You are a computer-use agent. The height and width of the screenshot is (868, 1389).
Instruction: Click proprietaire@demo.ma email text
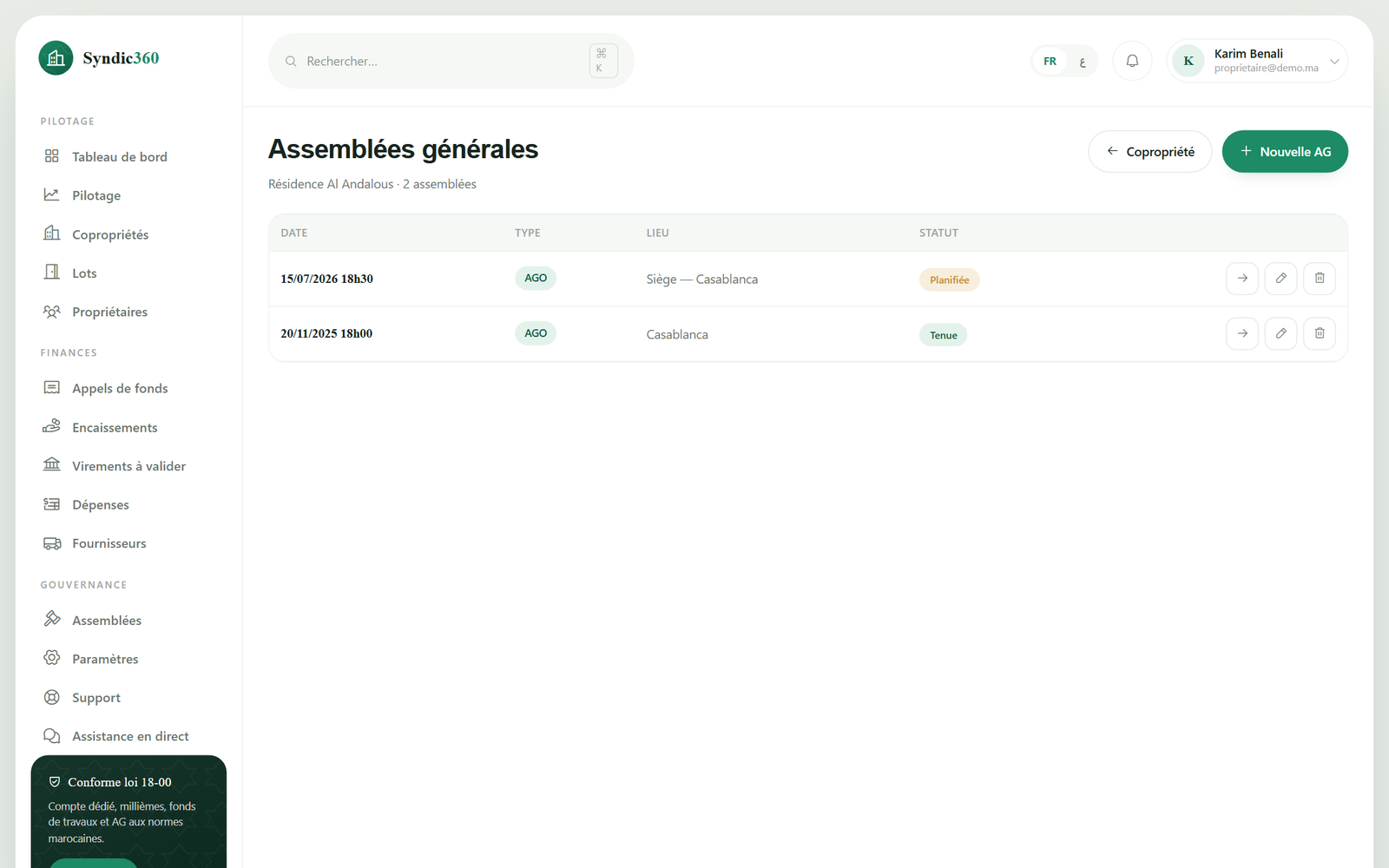click(x=1266, y=69)
